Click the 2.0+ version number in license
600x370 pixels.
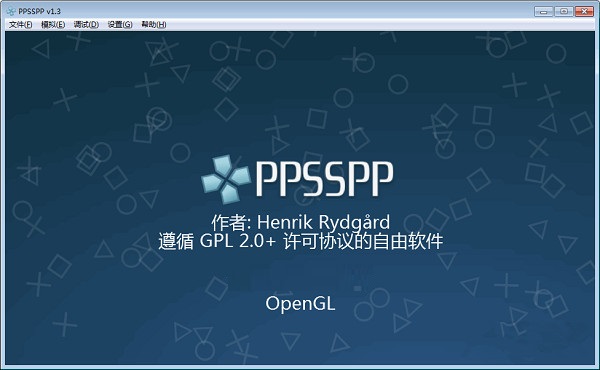coord(257,241)
